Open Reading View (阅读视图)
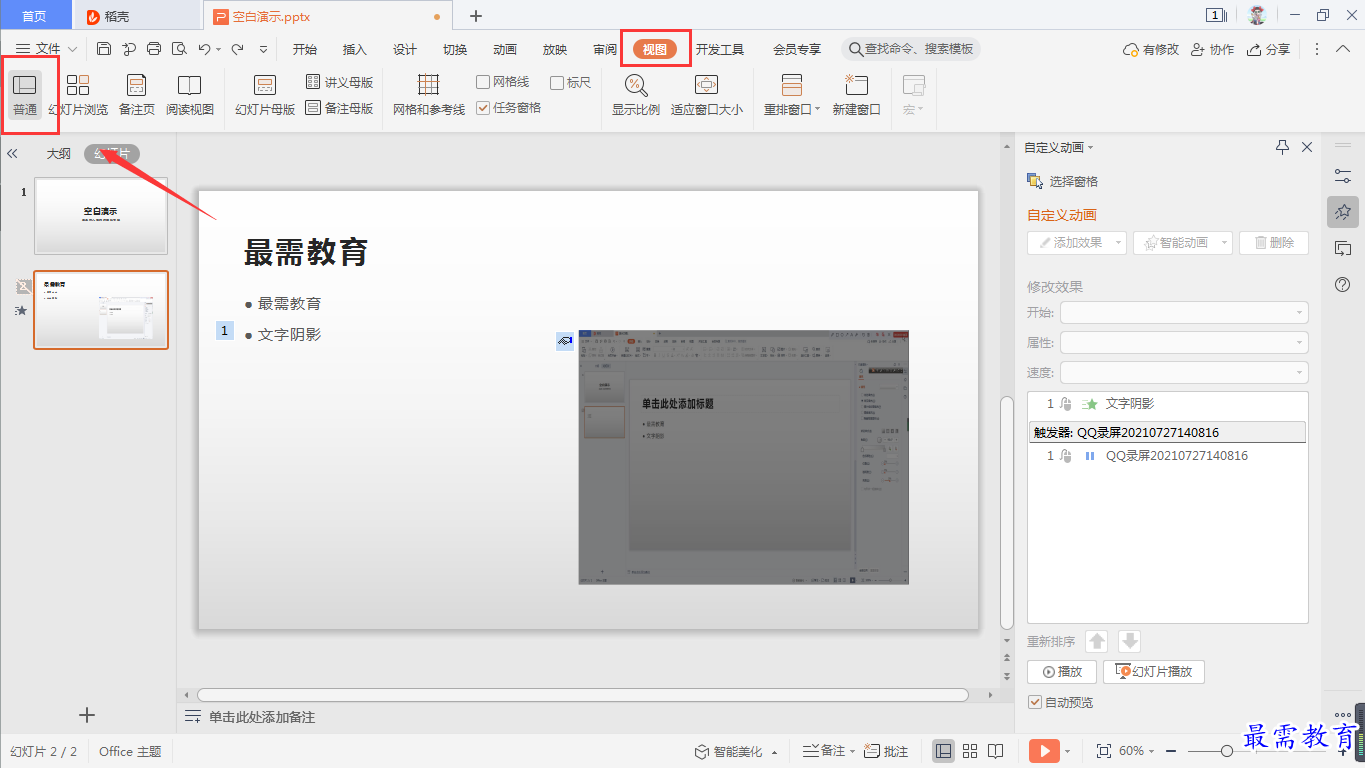This screenshot has width=1365, height=768. coord(190,95)
